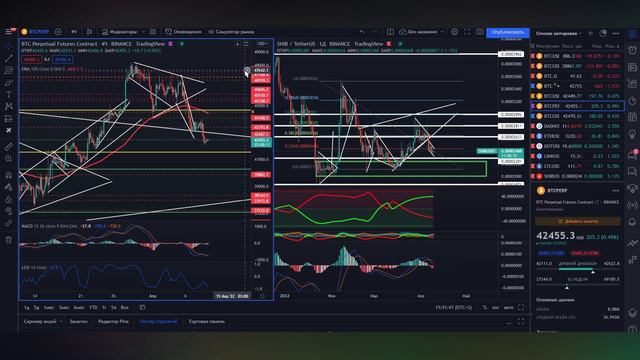This screenshot has height=360, width=640.
Task: Delete drawings with trash icon
Action: (x=9, y=240)
